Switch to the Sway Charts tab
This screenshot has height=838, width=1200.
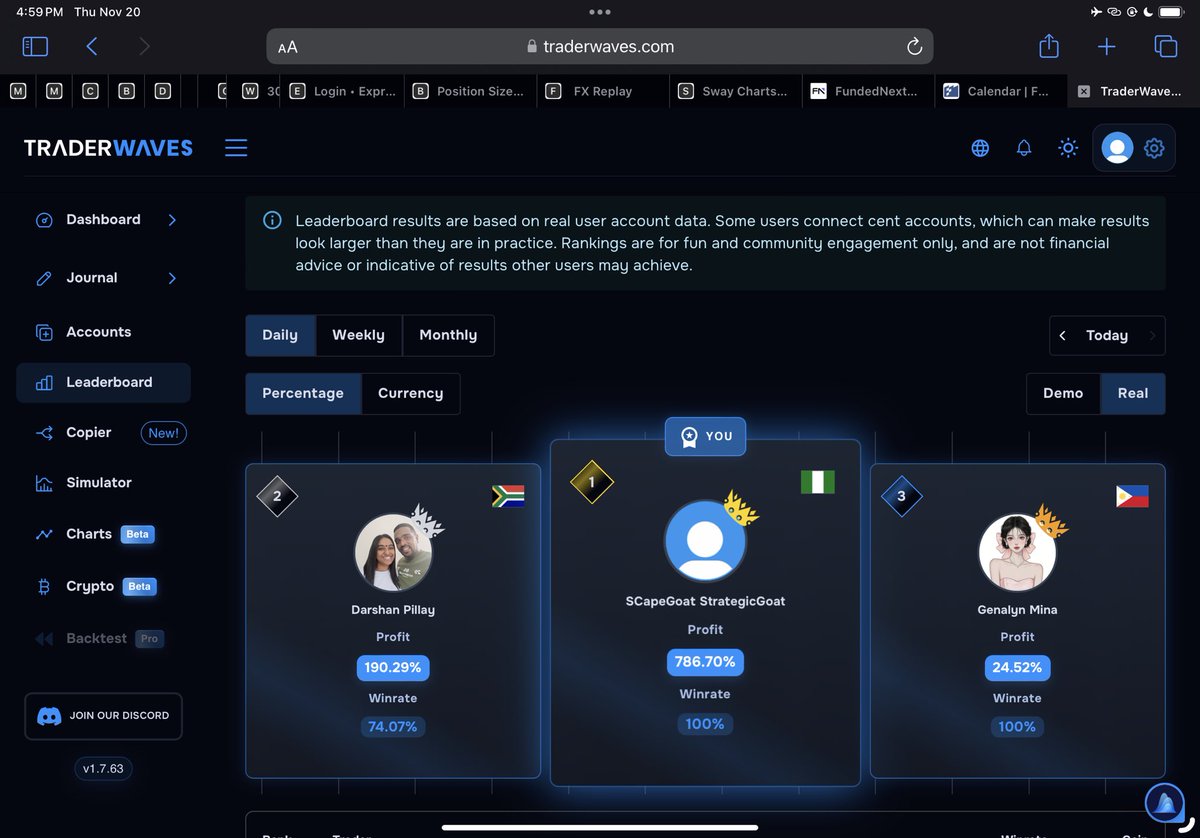tap(735, 91)
